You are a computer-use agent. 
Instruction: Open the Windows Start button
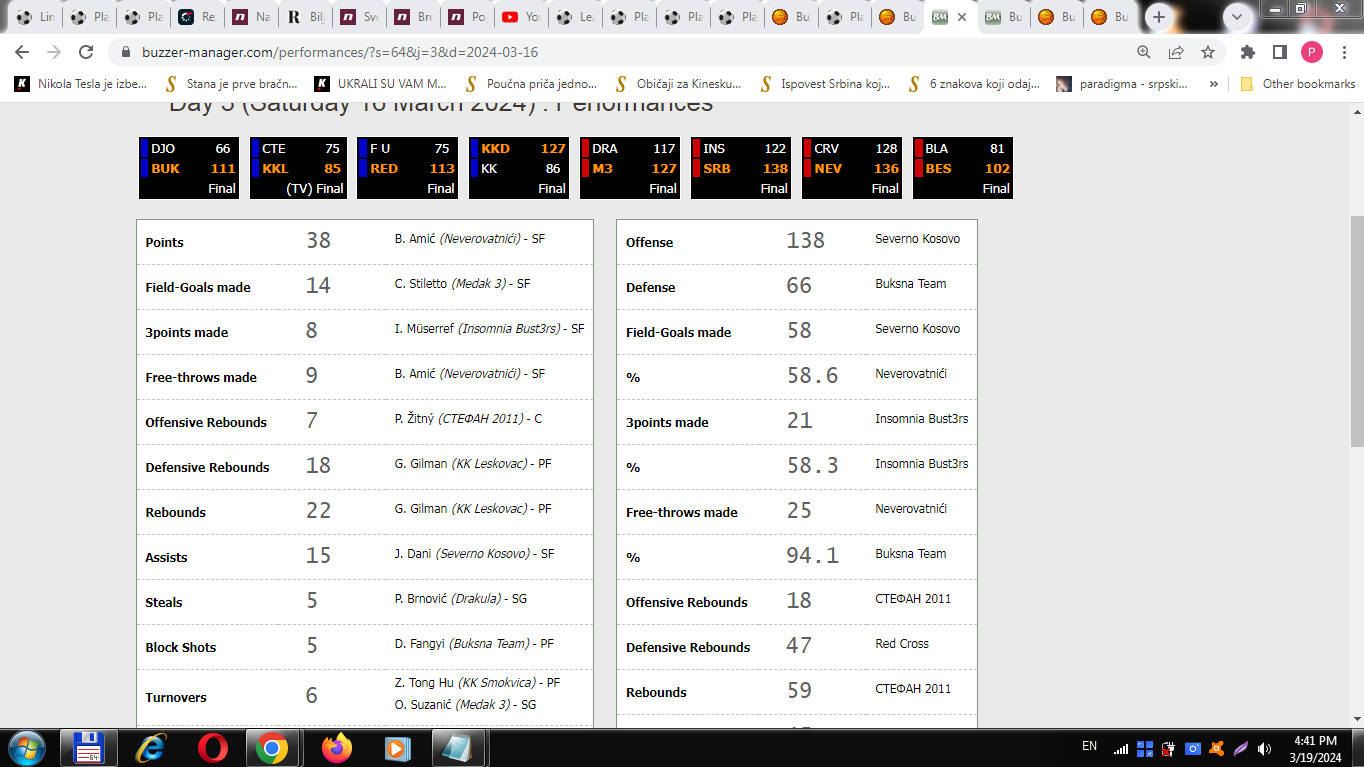pyautogui.click(x=26, y=748)
